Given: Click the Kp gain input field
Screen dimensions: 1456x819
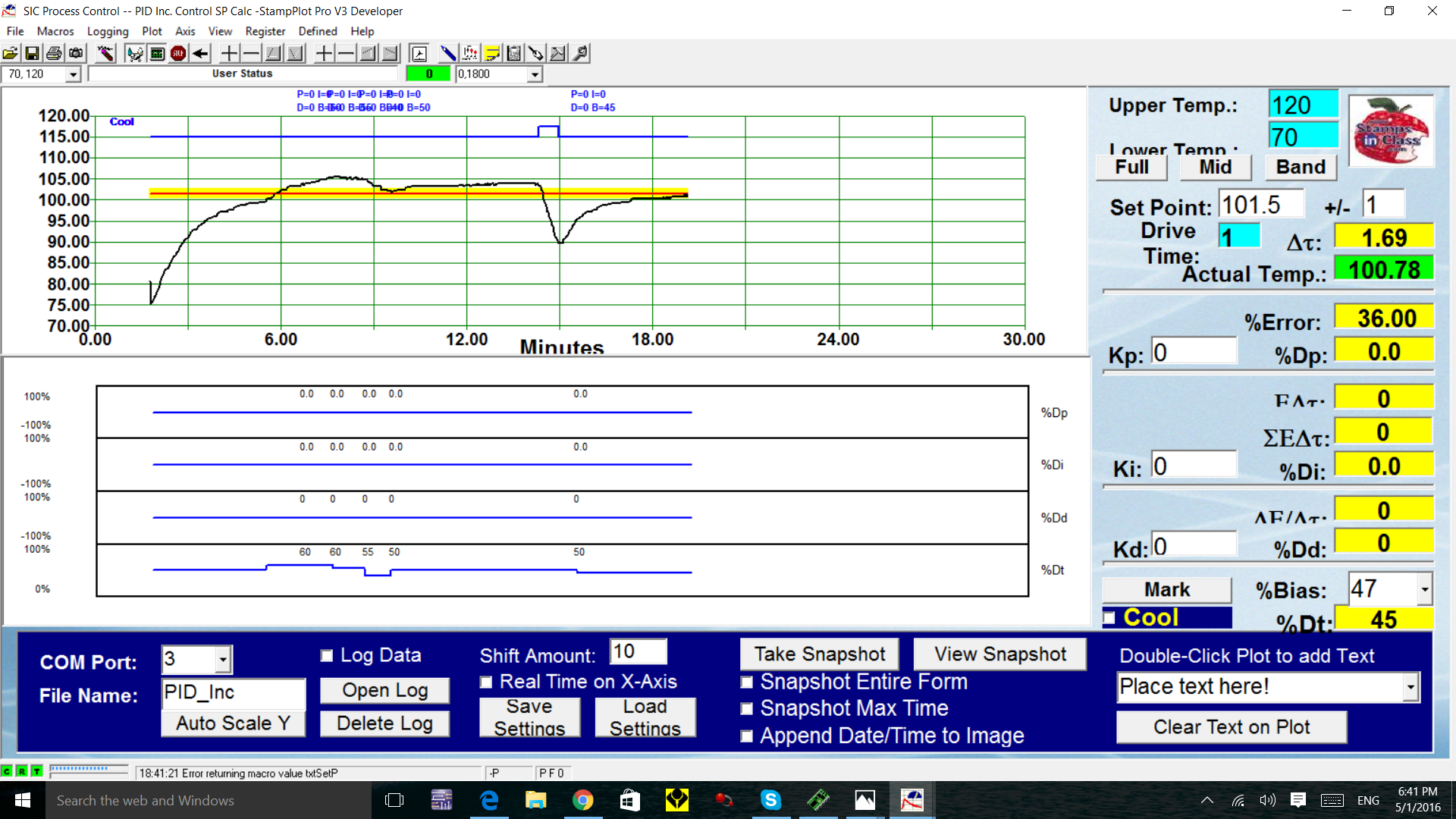Looking at the screenshot, I should click(1194, 352).
